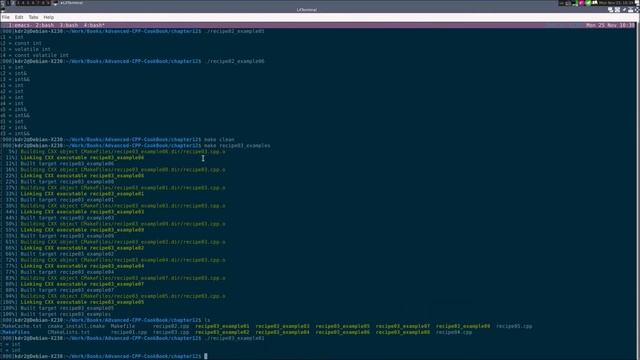Open the Edit menu
Viewport: 640px width, 360px height.
pyautogui.click(x=19, y=17)
